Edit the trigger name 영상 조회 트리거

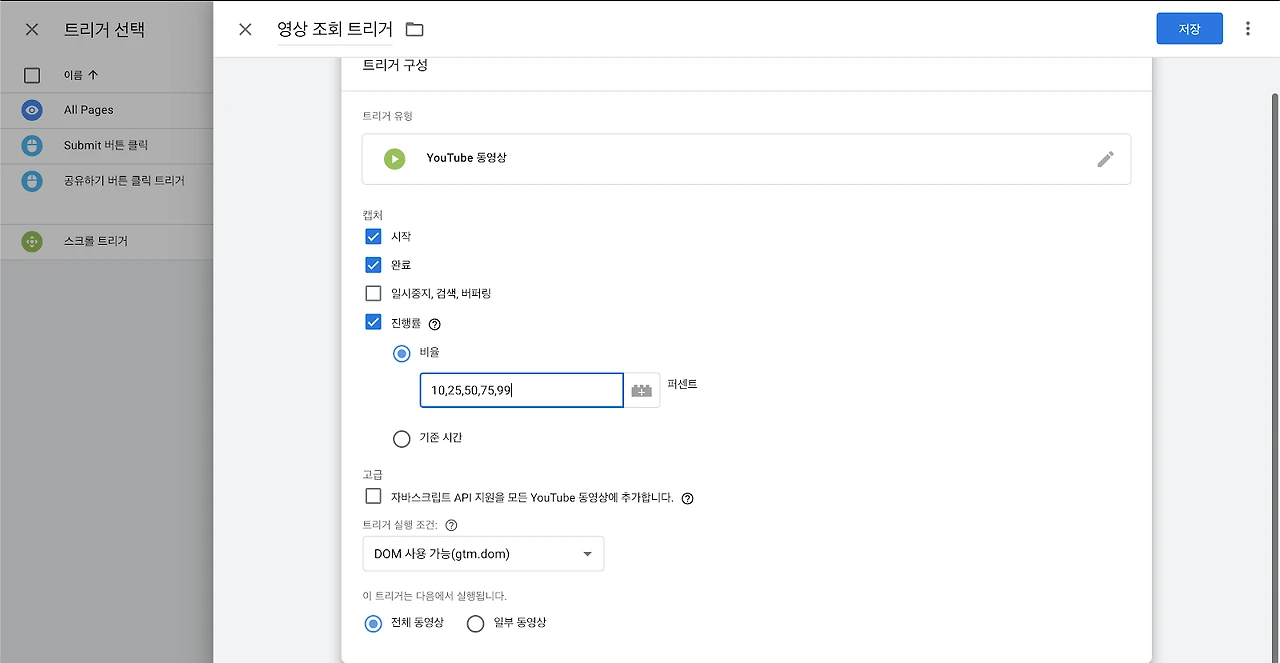[x=335, y=30]
